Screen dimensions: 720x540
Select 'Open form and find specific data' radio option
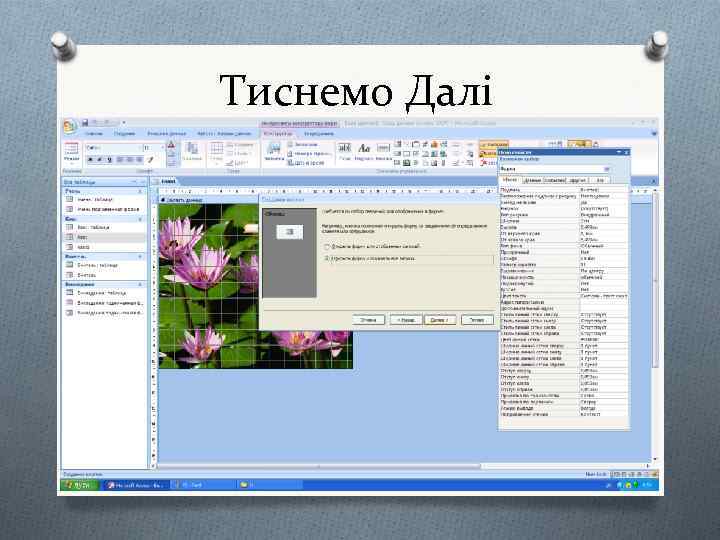(x=327, y=247)
